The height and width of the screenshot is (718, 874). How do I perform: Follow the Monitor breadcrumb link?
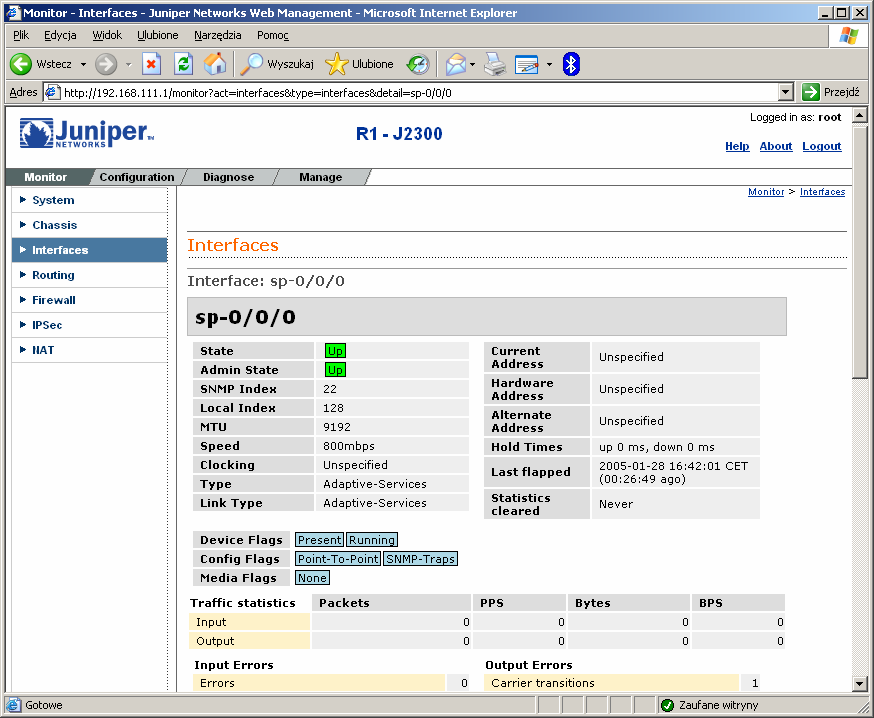[x=766, y=192]
